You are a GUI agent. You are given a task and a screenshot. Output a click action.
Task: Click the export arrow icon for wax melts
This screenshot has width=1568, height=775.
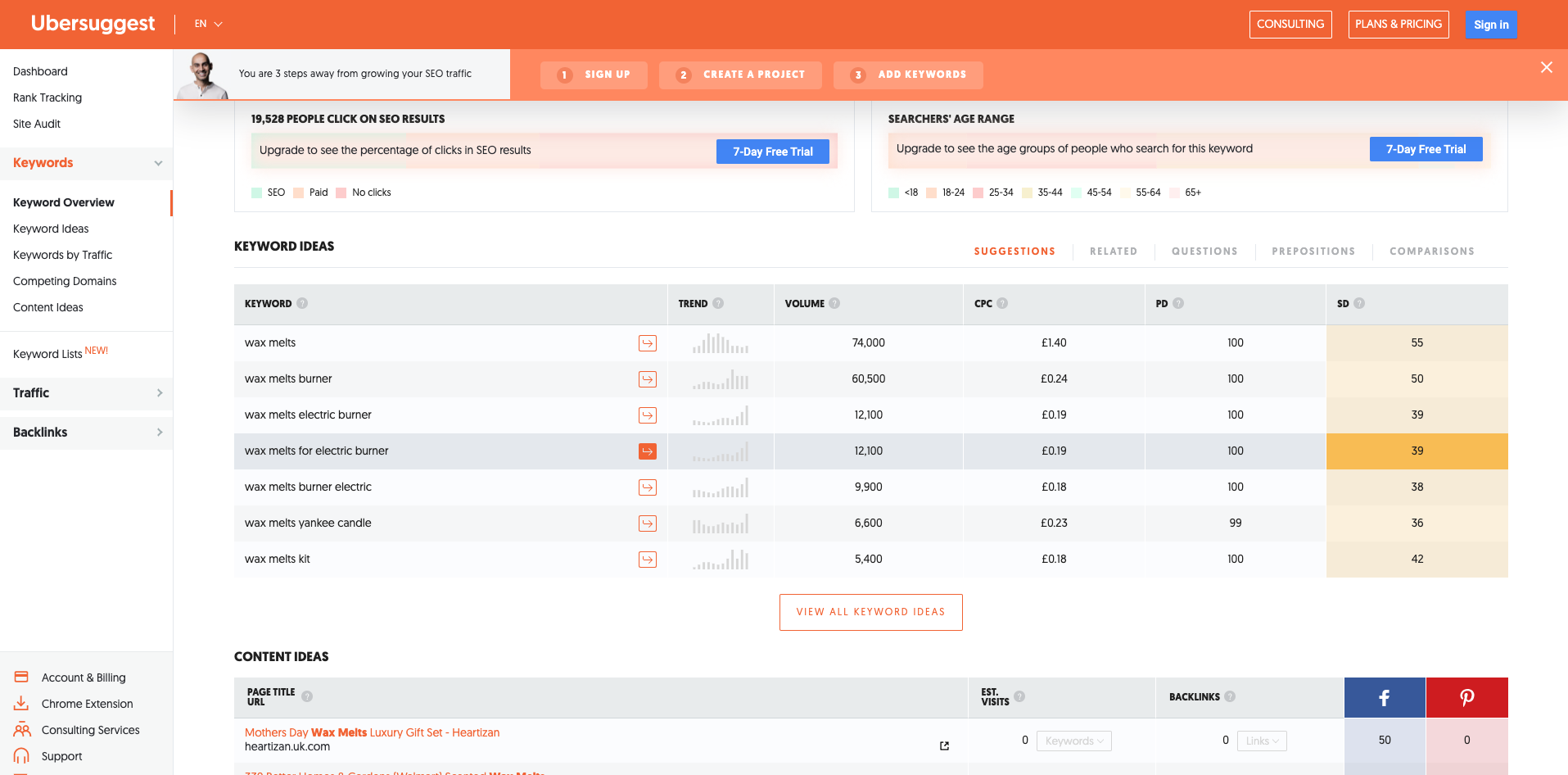[x=648, y=343]
